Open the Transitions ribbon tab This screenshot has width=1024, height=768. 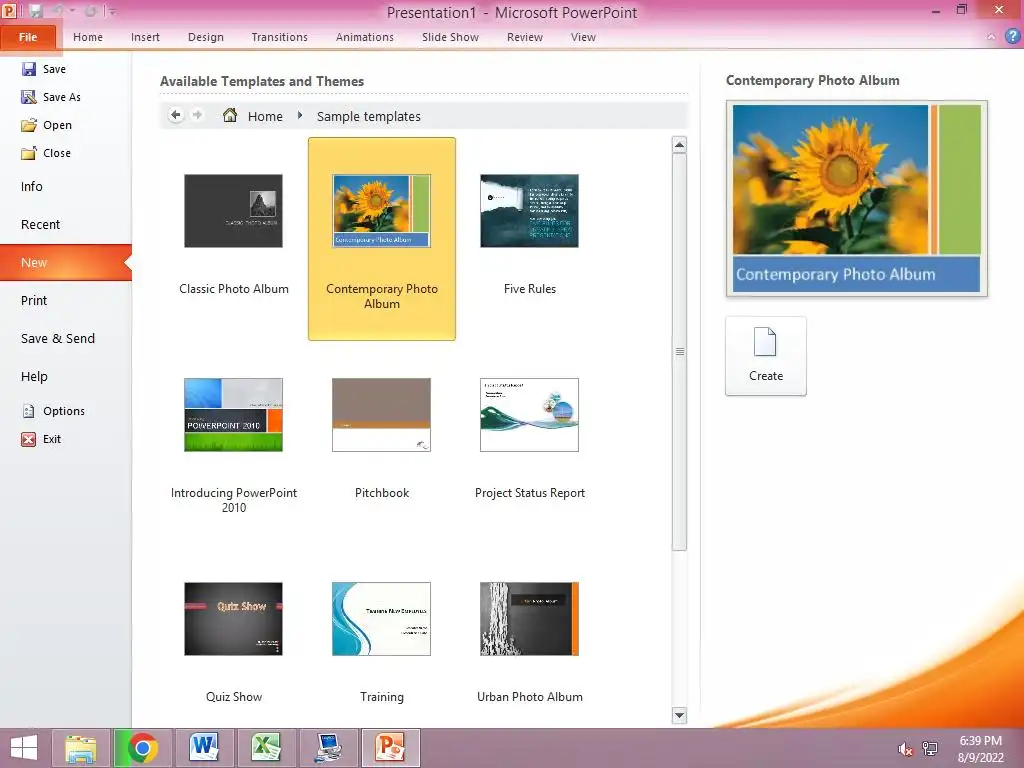(280, 37)
